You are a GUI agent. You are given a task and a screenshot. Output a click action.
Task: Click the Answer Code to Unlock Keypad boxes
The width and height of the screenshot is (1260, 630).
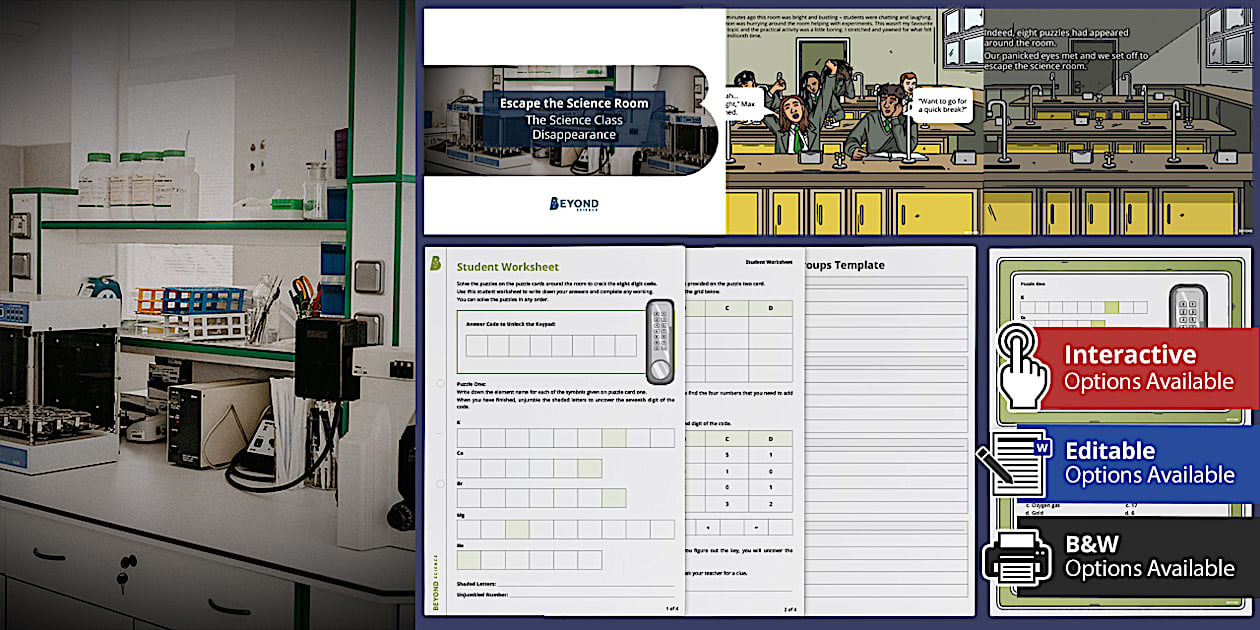(x=551, y=346)
